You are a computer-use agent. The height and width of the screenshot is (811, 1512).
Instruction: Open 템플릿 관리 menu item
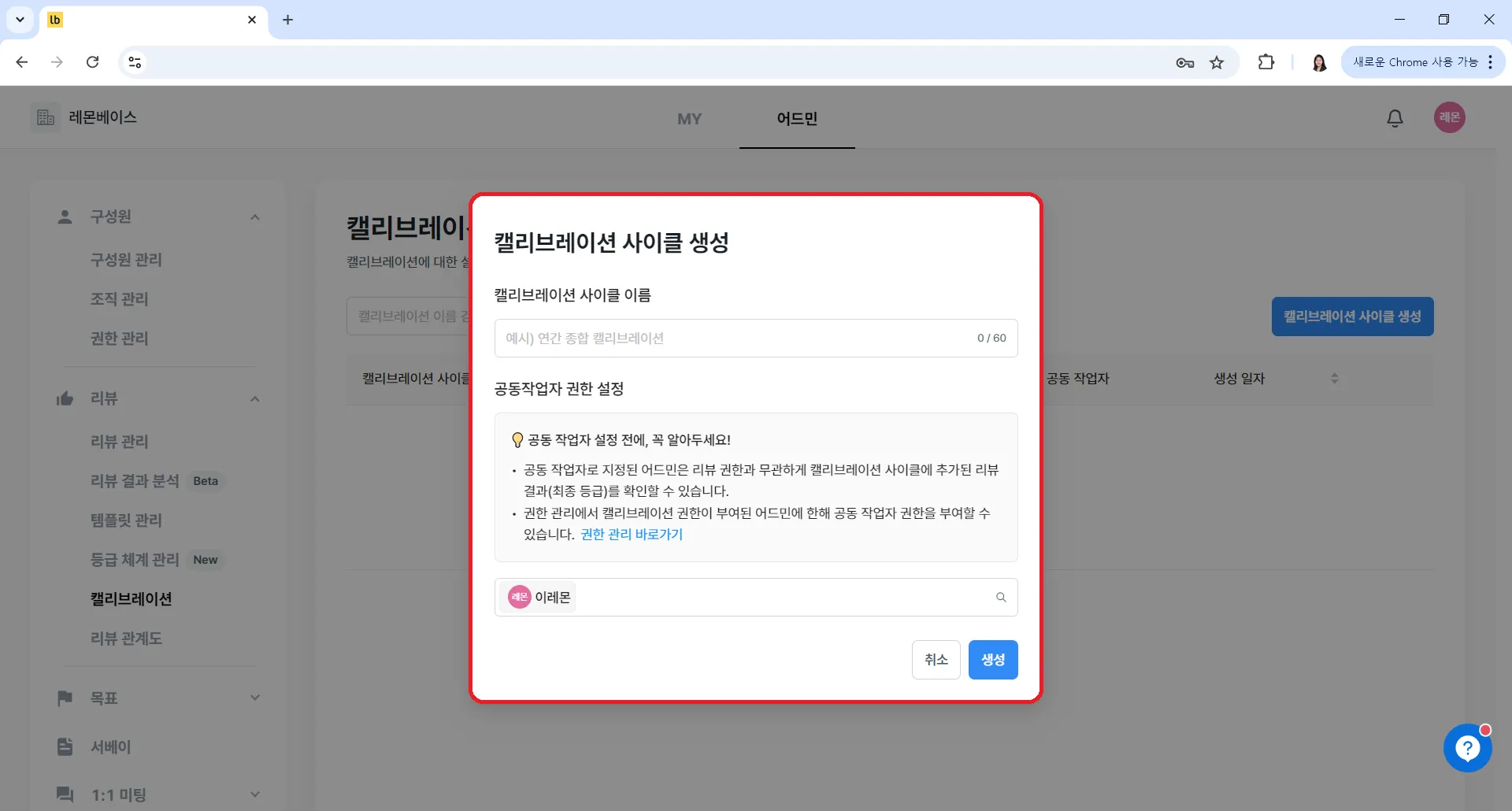(126, 520)
